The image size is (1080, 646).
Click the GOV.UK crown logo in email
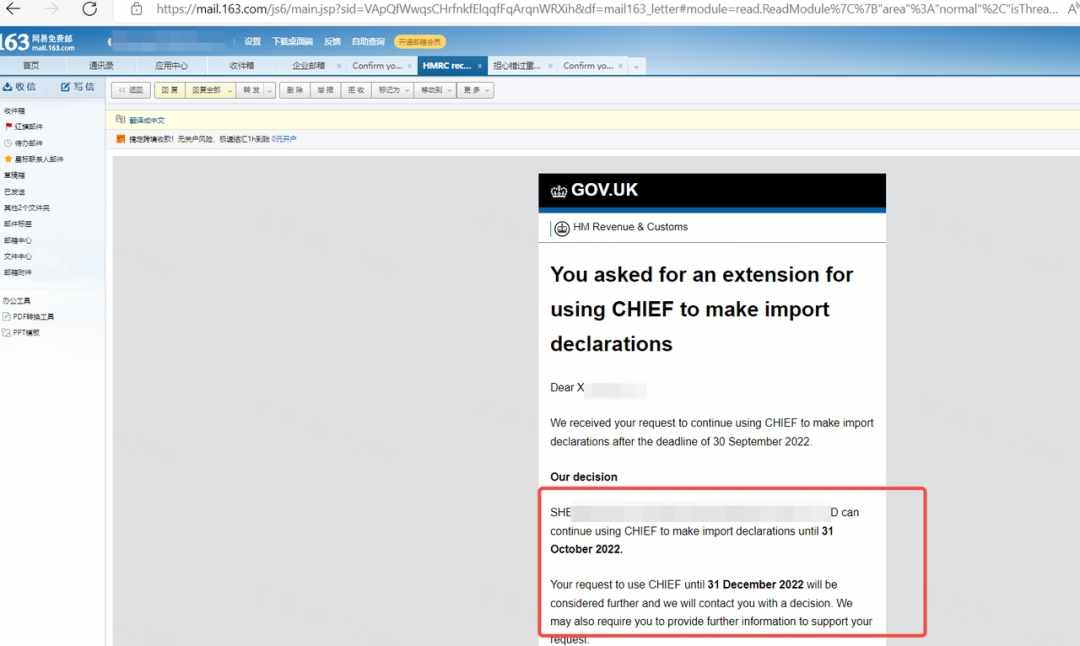point(559,191)
